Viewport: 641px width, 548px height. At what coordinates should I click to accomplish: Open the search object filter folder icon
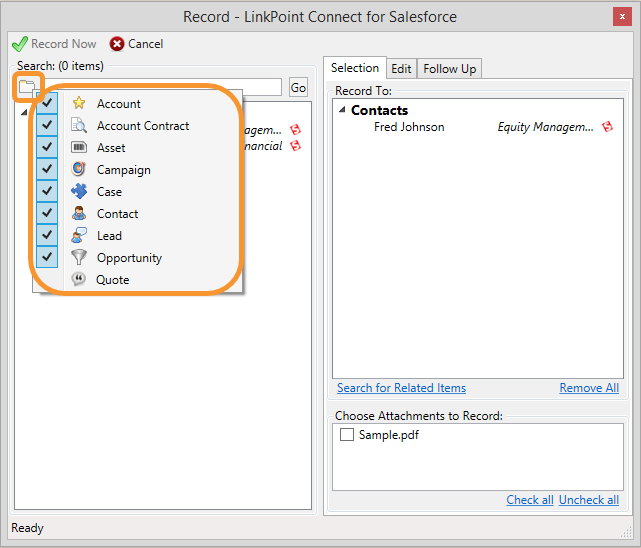point(27,87)
